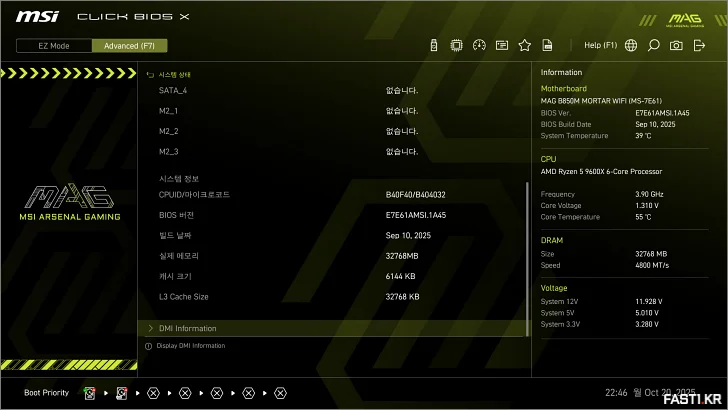Viewport: 728px width, 410px height.
Task: Select the M2_1 row
Action: pyautogui.click(x=333, y=111)
